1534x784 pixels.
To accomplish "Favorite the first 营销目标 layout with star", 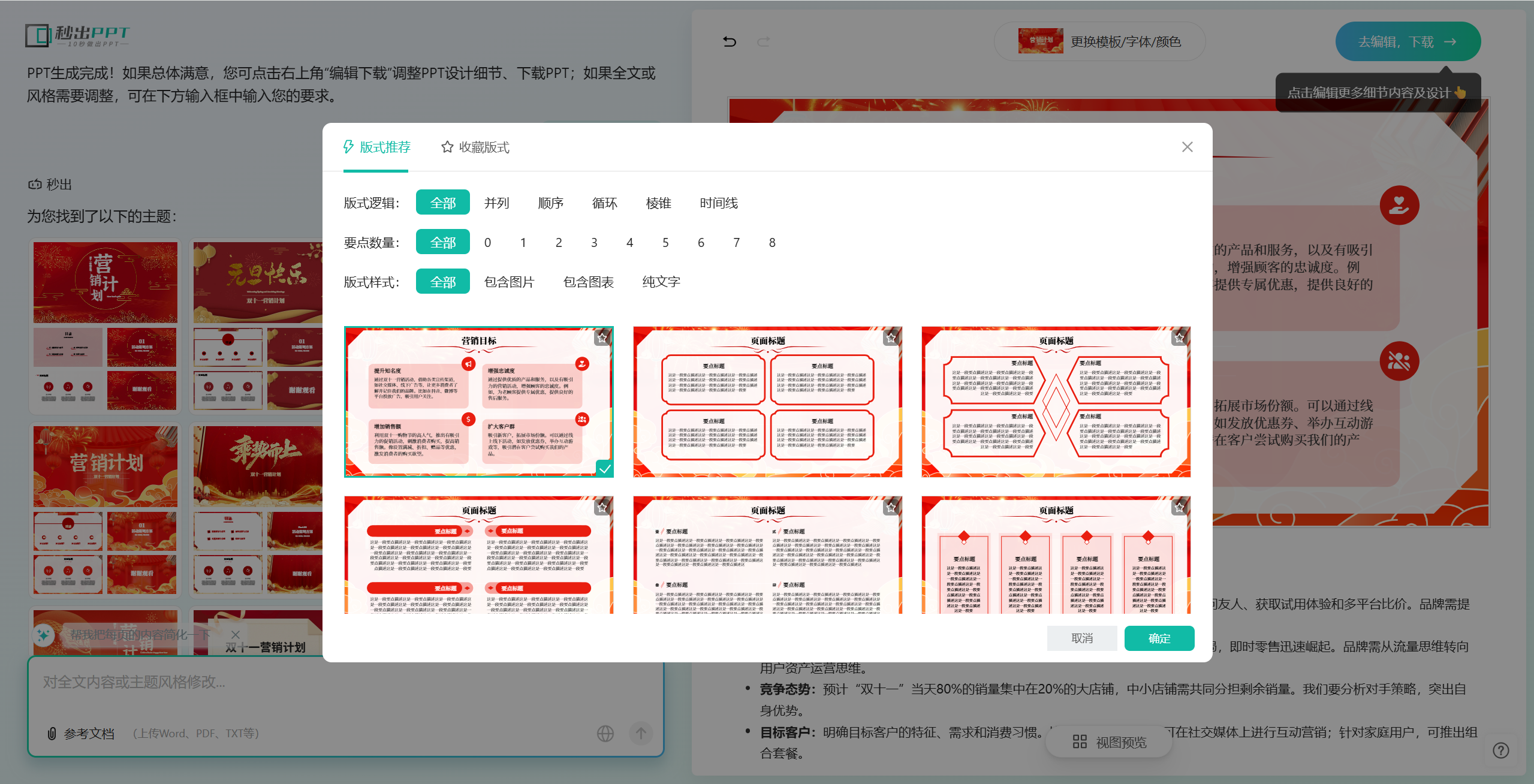I will pos(602,338).
